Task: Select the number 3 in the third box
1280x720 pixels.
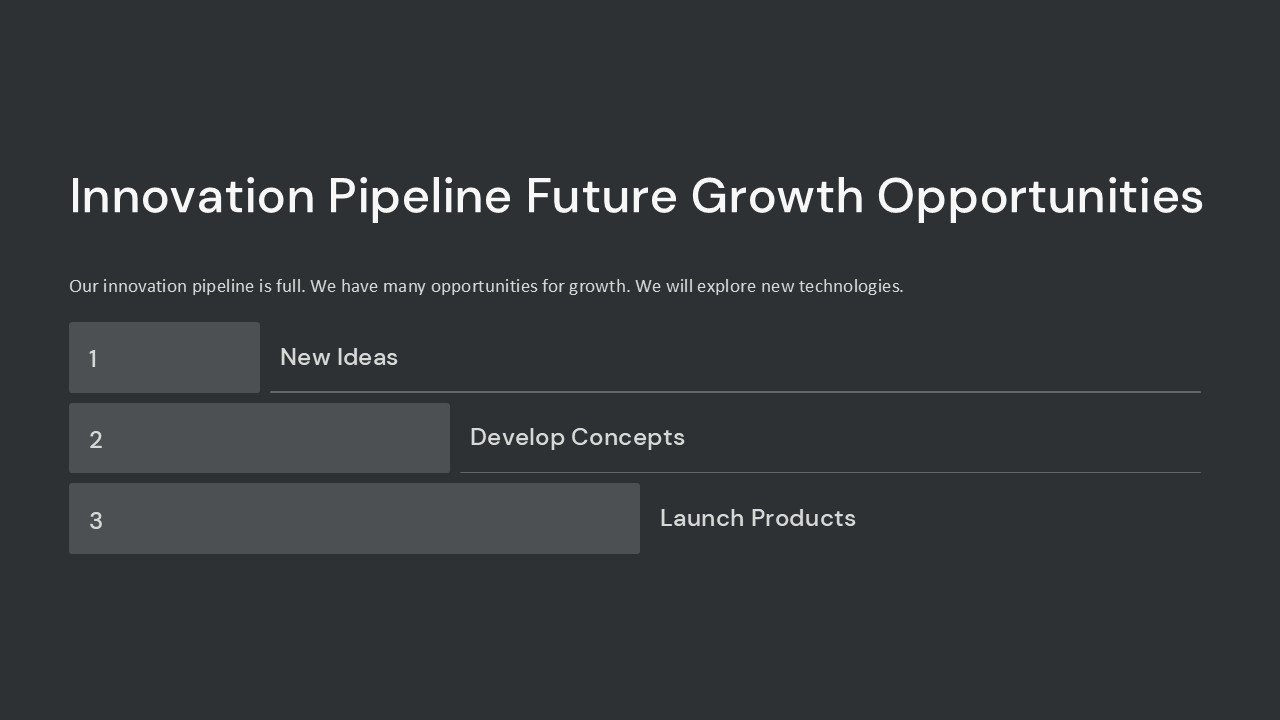Action: (96, 521)
